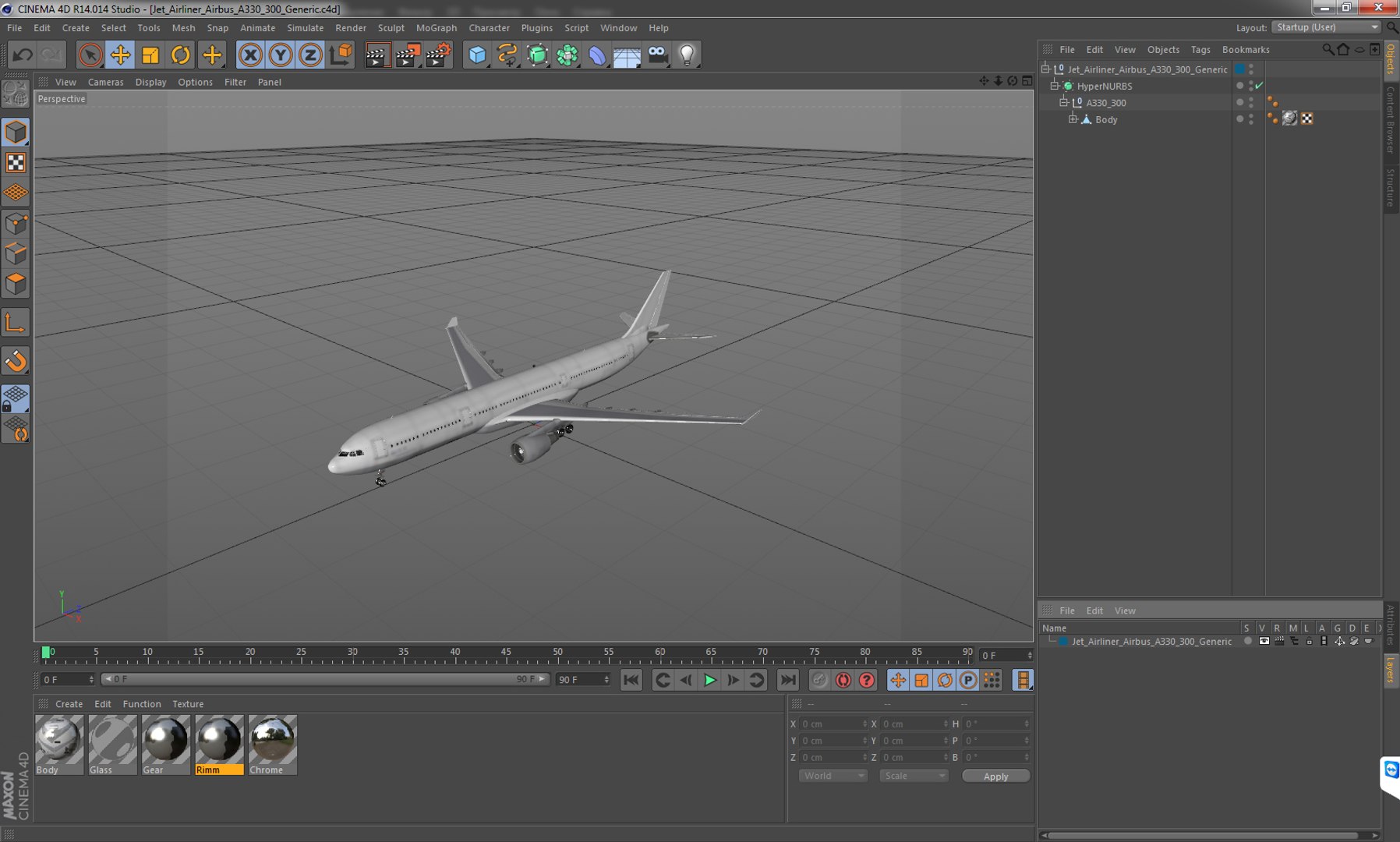The height and width of the screenshot is (842, 1400).
Task: Toggle HyperNURBS enabled green checkmark
Action: pos(1259,86)
